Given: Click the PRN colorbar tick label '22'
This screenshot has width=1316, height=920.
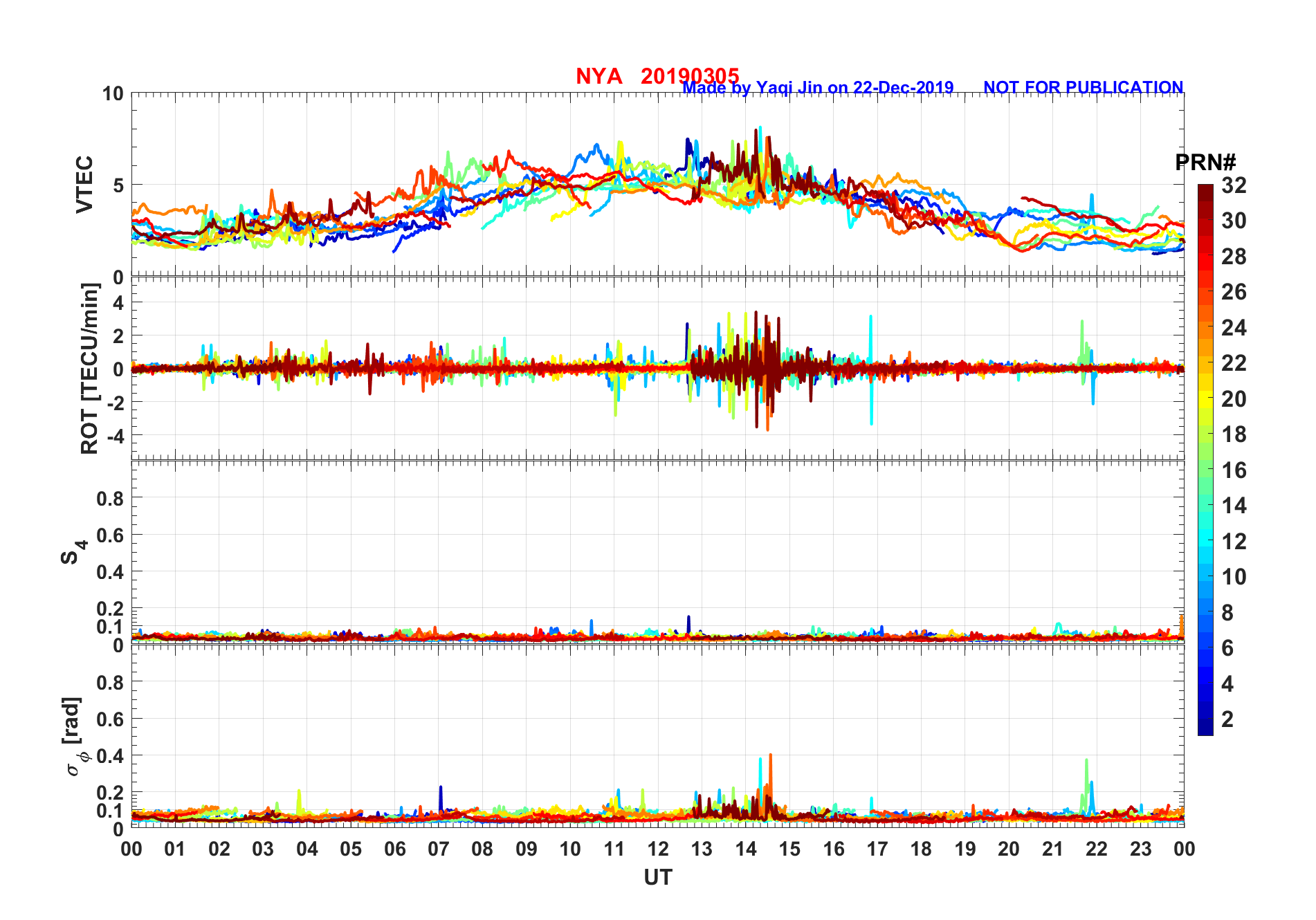Looking at the screenshot, I should coord(1234,363).
